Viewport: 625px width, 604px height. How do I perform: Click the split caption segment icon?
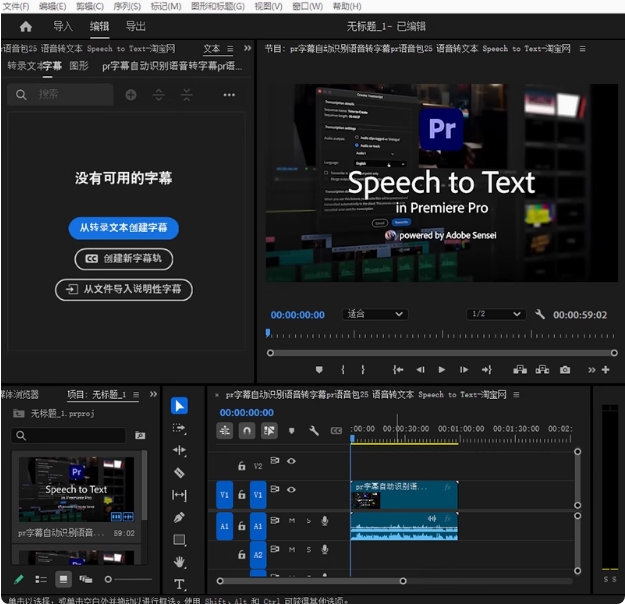(159, 95)
